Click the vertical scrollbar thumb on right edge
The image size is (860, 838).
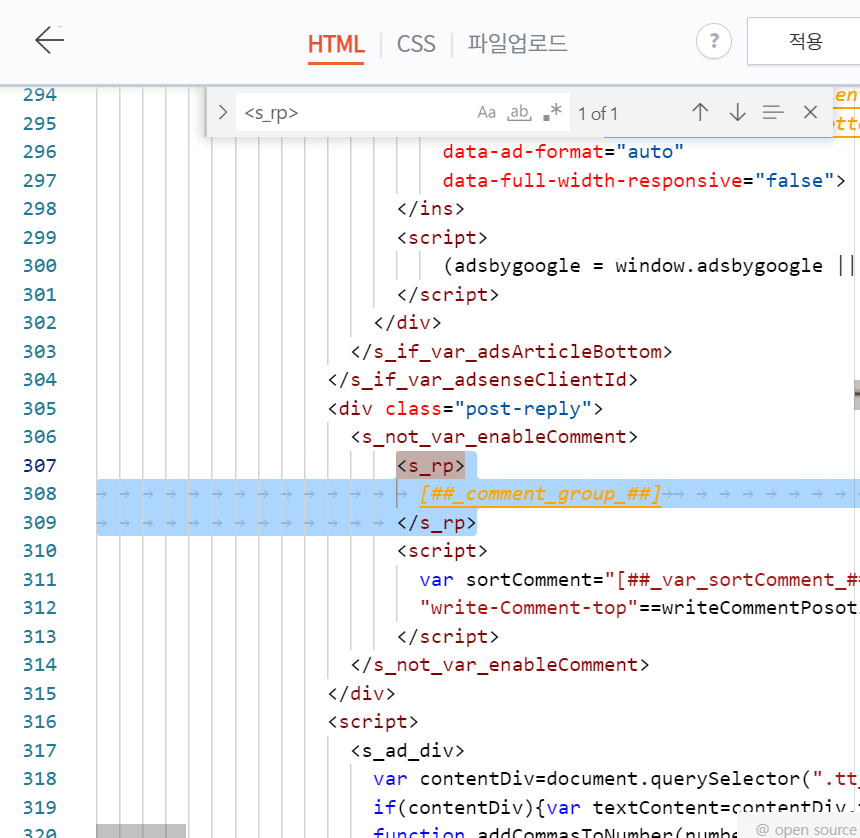857,395
